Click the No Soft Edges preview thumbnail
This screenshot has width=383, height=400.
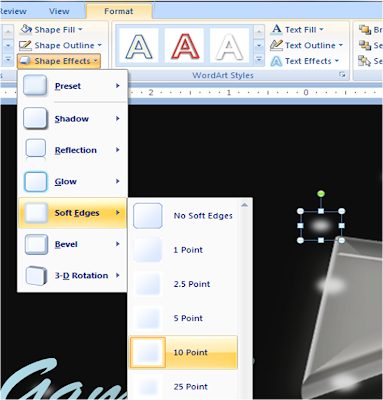[148, 216]
